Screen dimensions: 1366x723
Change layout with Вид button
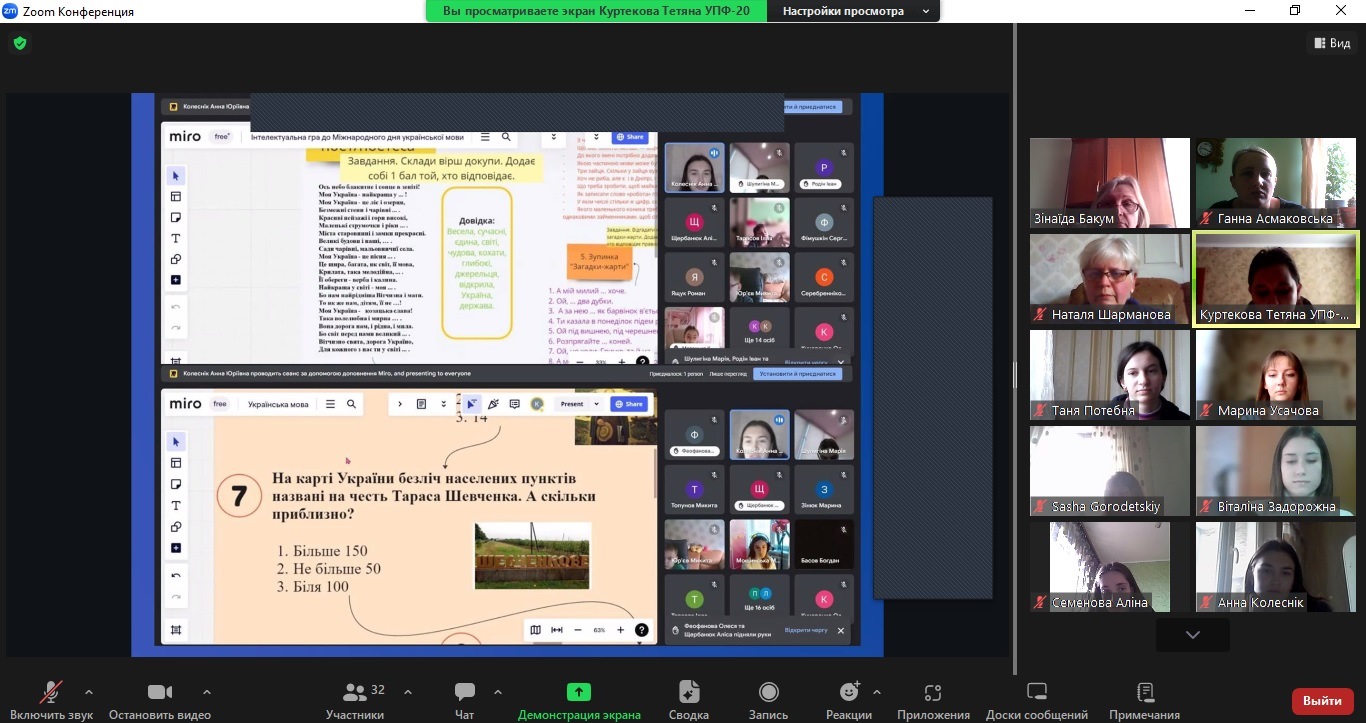point(1331,43)
